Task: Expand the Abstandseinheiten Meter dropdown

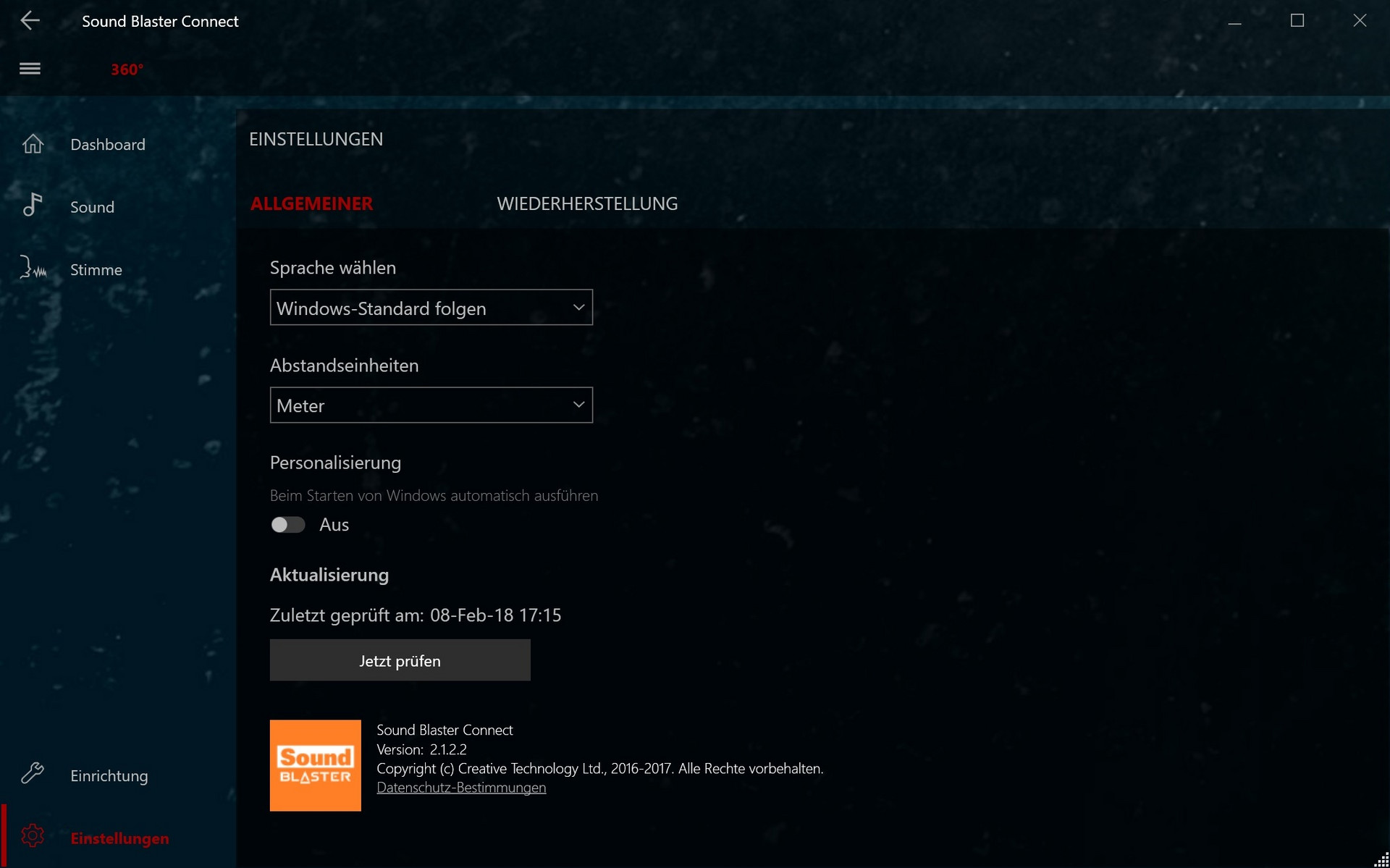Action: tap(431, 405)
